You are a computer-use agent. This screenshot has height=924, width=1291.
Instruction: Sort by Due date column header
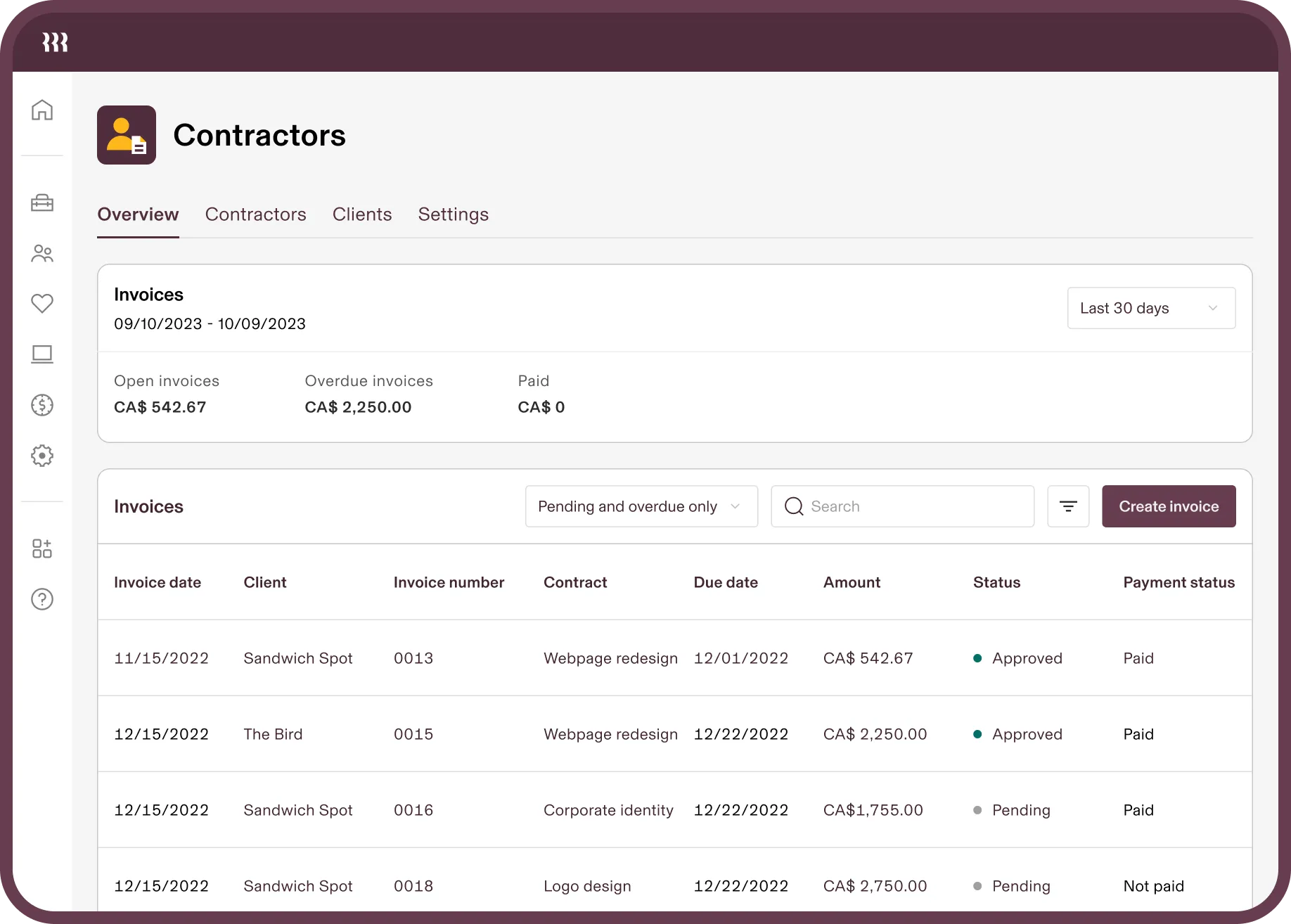click(x=726, y=582)
